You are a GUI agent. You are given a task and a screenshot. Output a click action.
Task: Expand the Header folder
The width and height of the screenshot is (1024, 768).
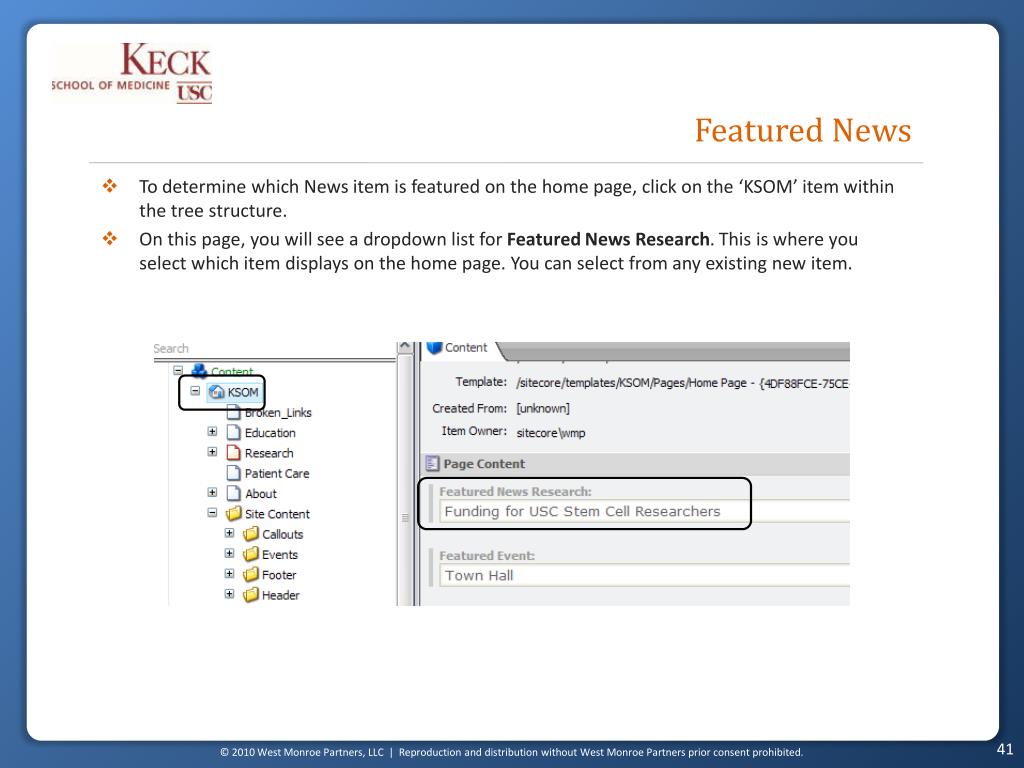pyautogui.click(x=229, y=594)
